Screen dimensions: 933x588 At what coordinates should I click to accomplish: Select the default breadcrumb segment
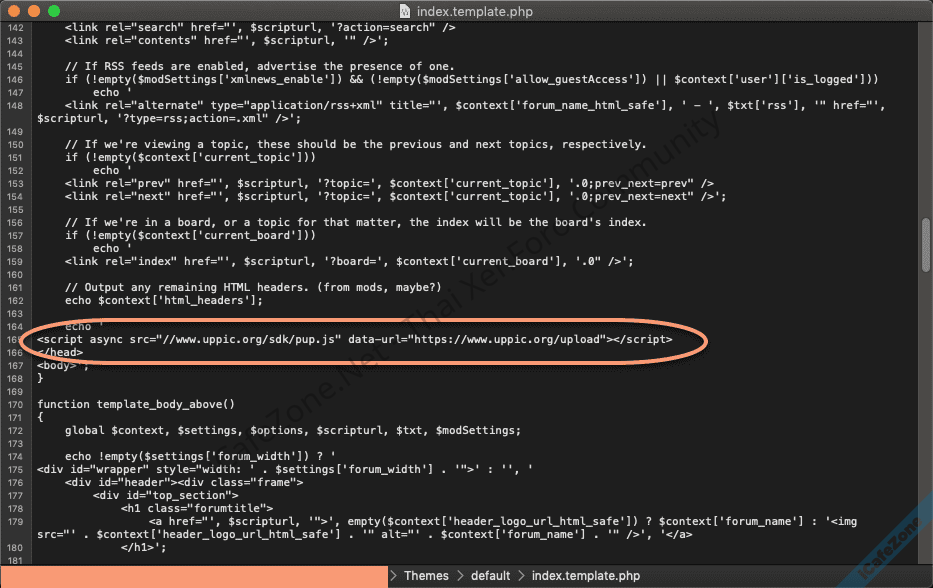491,576
